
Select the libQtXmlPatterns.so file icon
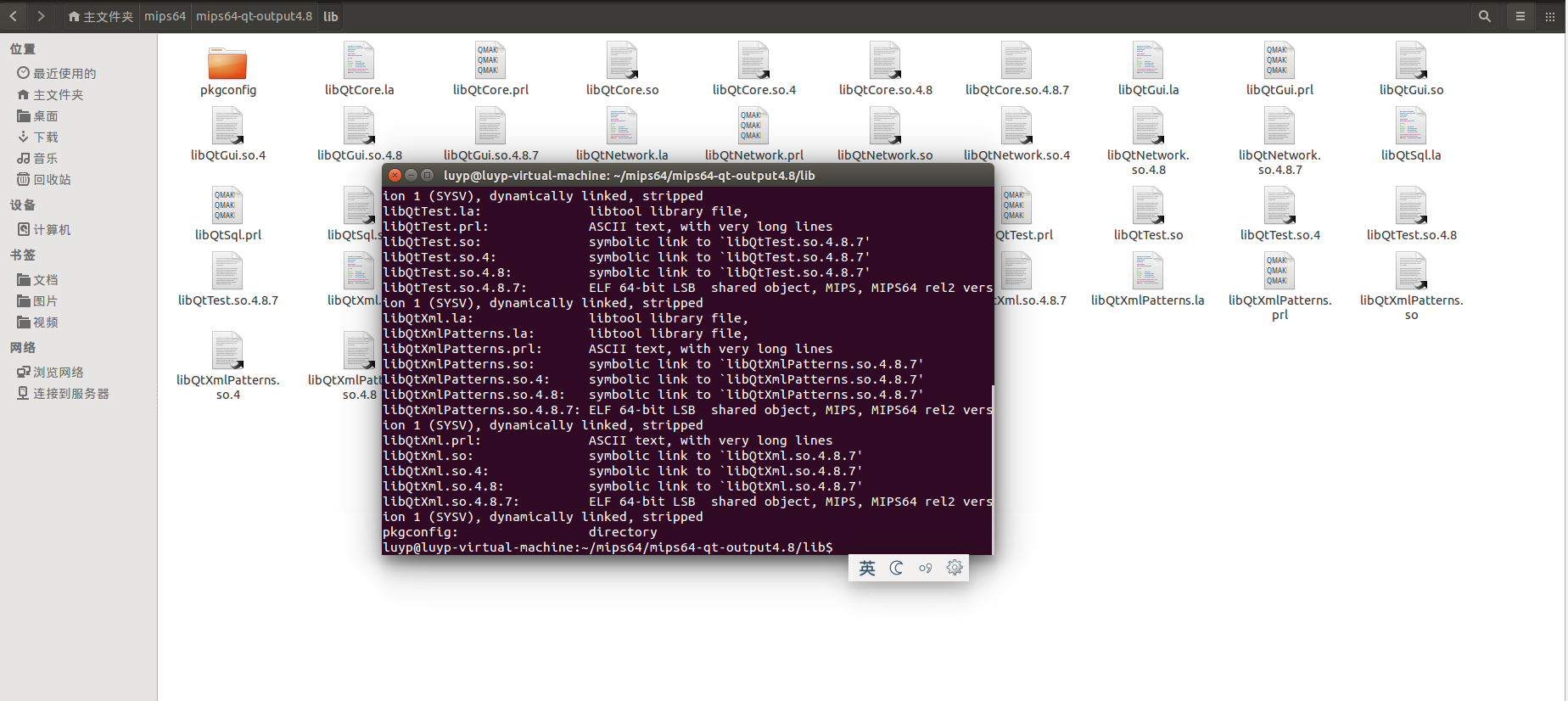tap(1411, 271)
